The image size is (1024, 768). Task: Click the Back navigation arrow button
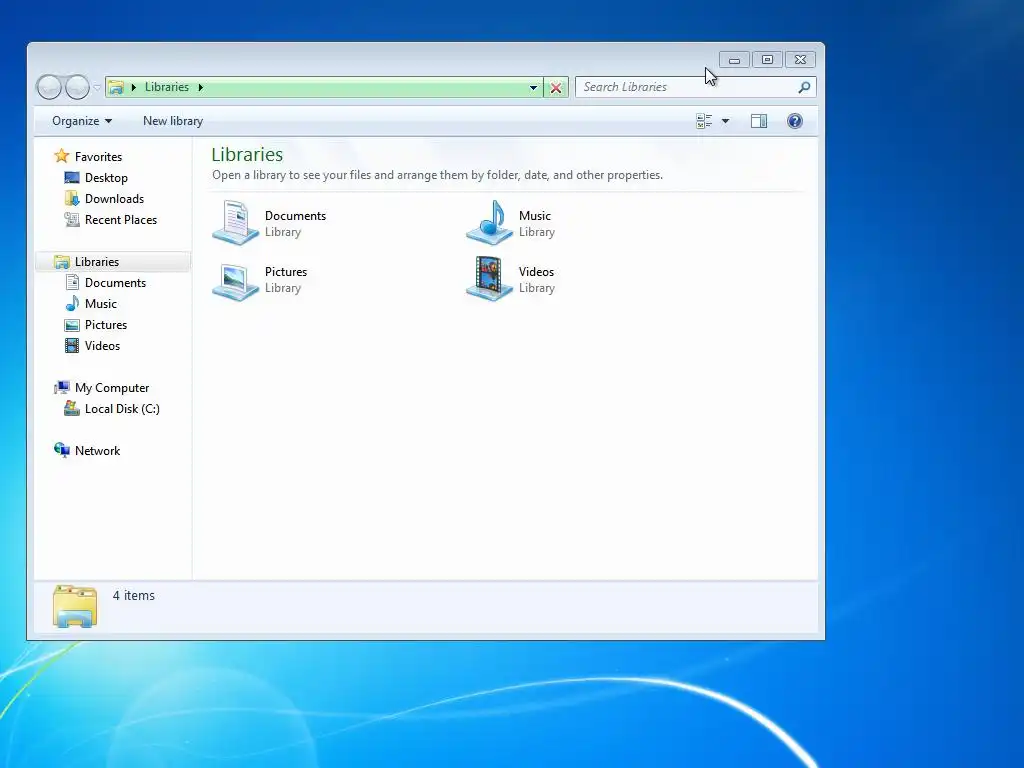(49, 87)
